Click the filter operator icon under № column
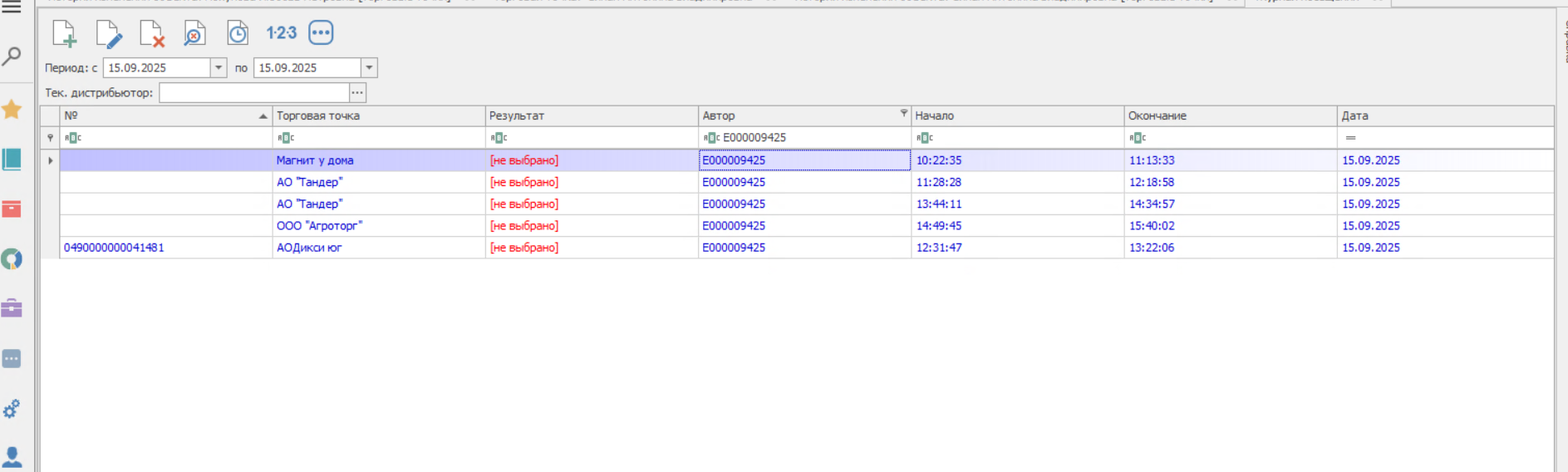Image resolution: width=1568 pixels, height=472 pixels. [x=73, y=138]
